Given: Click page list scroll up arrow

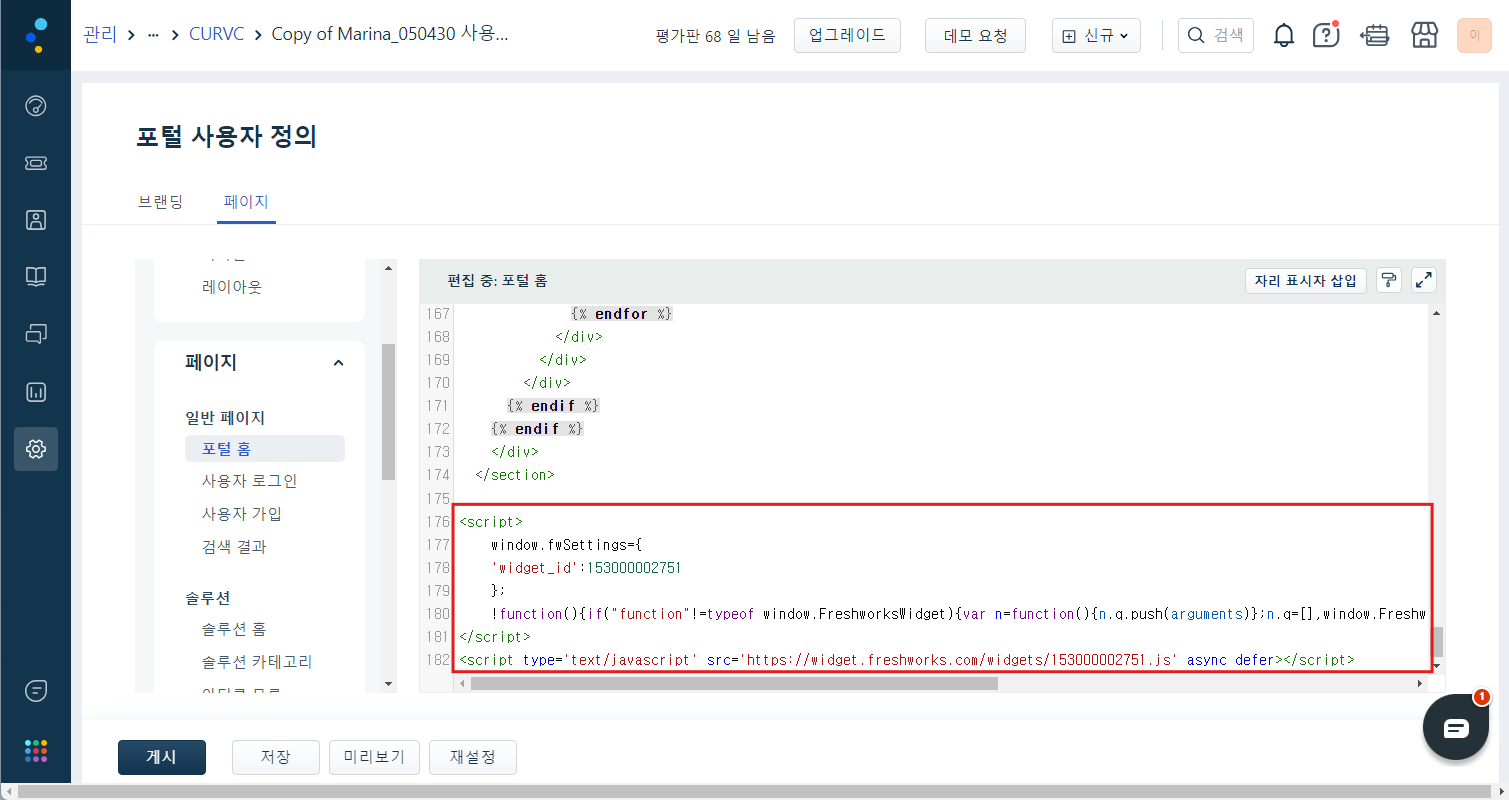Looking at the screenshot, I should pyautogui.click(x=389, y=267).
